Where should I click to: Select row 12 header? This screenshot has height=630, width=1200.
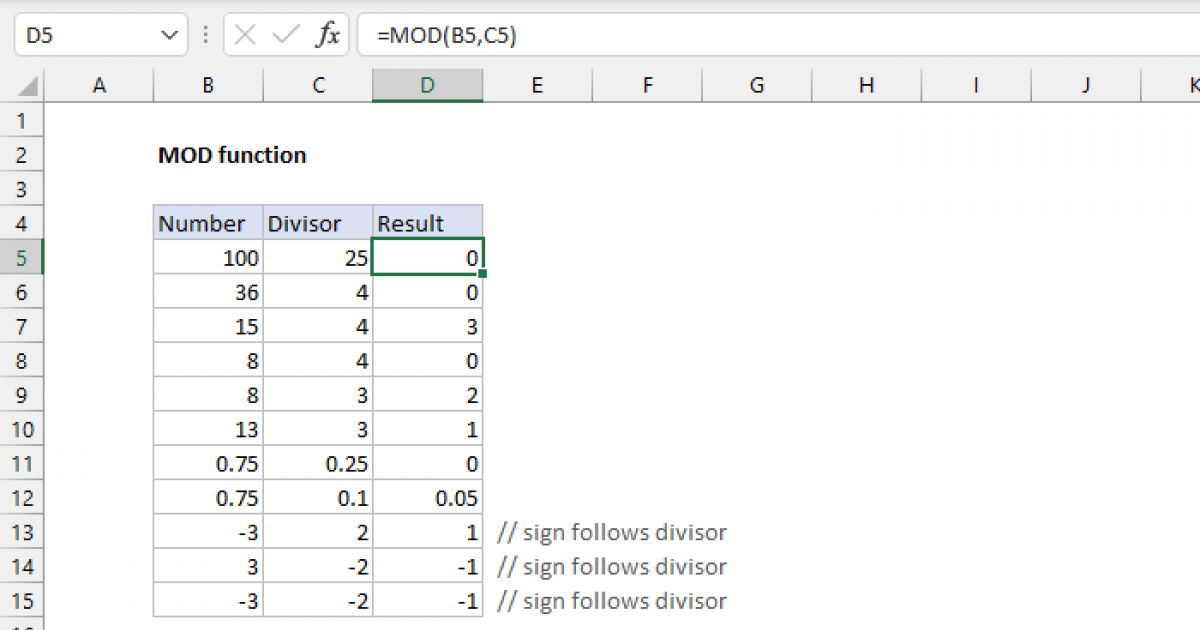22,497
